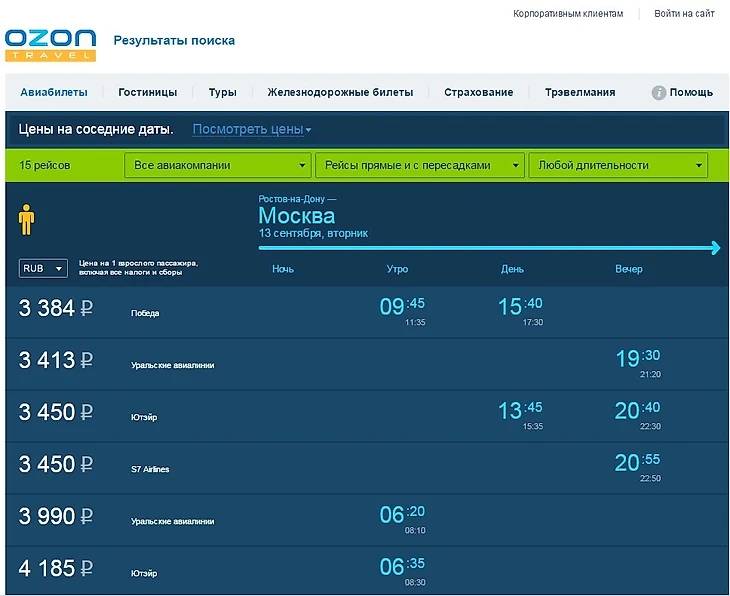The image size is (730, 596).
Task: Open 'Корпоративным клиентам' link
Action: [567, 14]
